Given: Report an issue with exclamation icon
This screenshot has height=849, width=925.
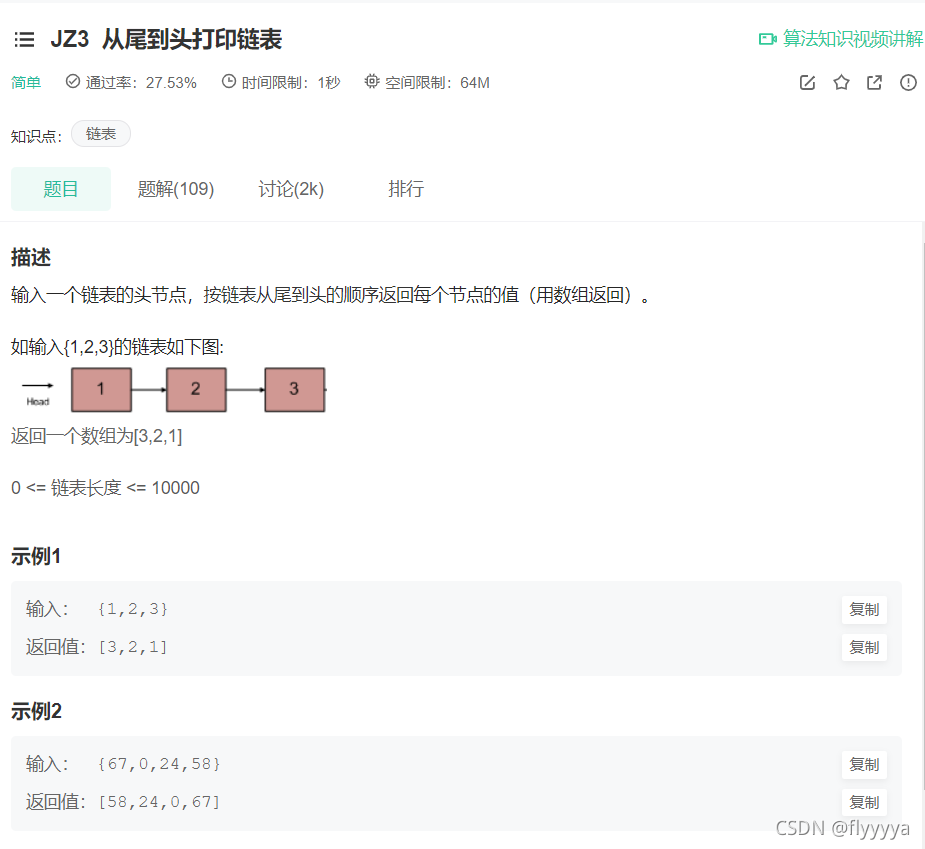Looking at the screenshot, I should pos(908,83).
